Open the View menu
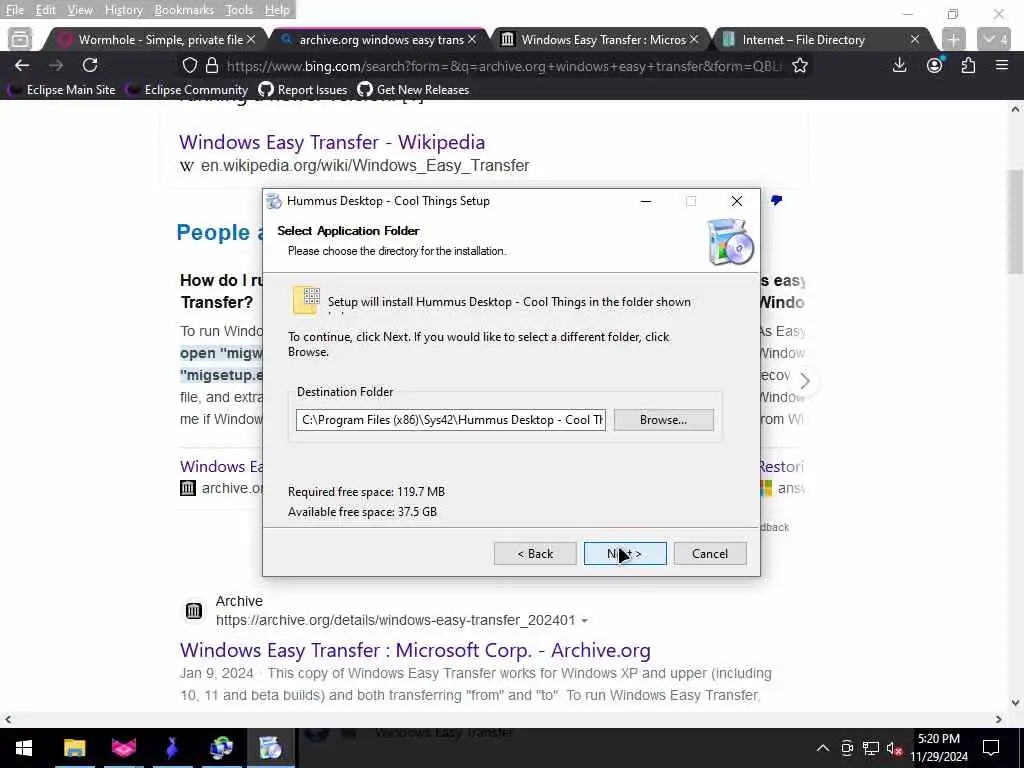Screen dimensions: 1024x768 click(x=80, y=10)
